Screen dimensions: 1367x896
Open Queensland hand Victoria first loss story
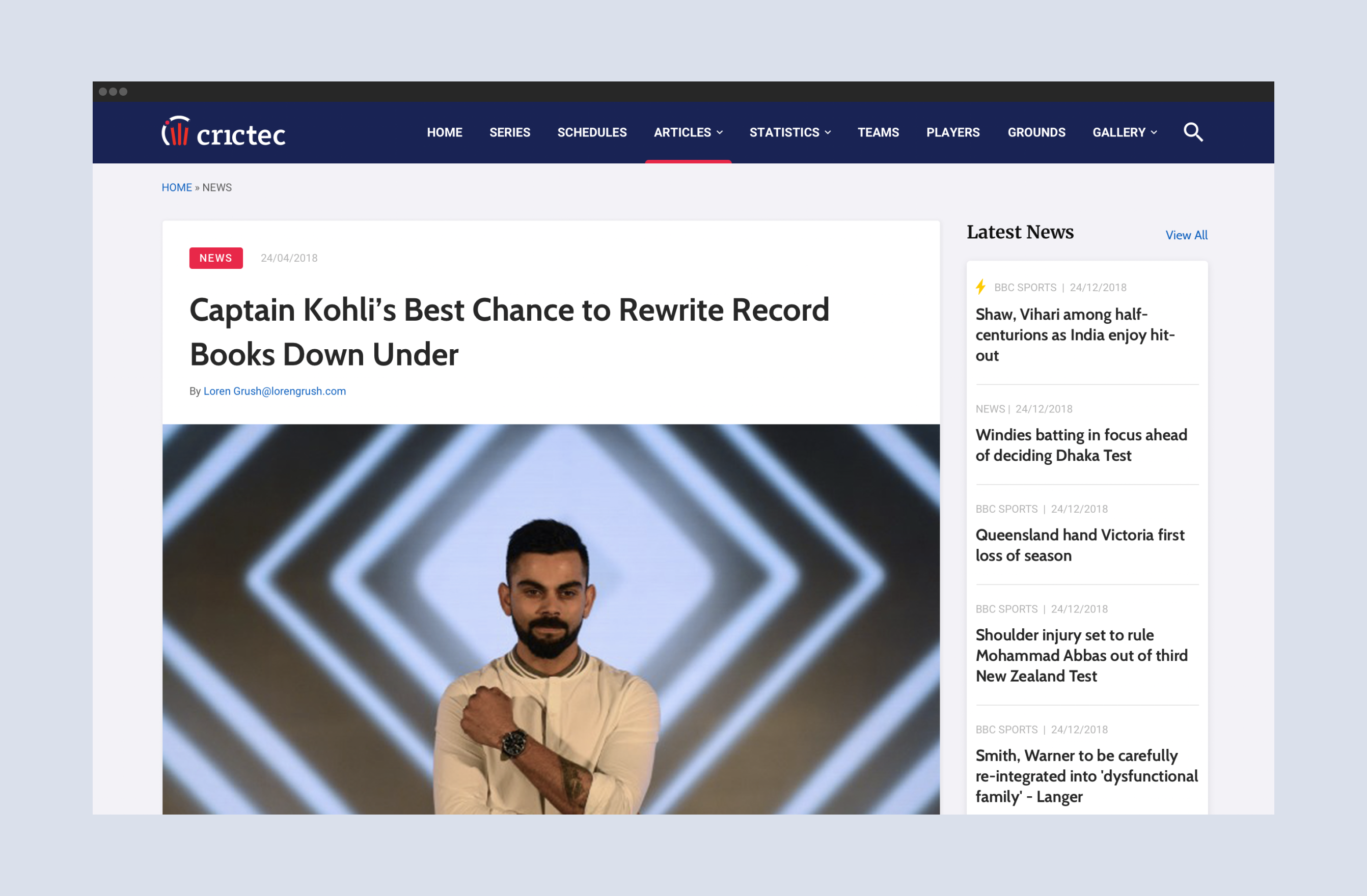click(1080, 545)
